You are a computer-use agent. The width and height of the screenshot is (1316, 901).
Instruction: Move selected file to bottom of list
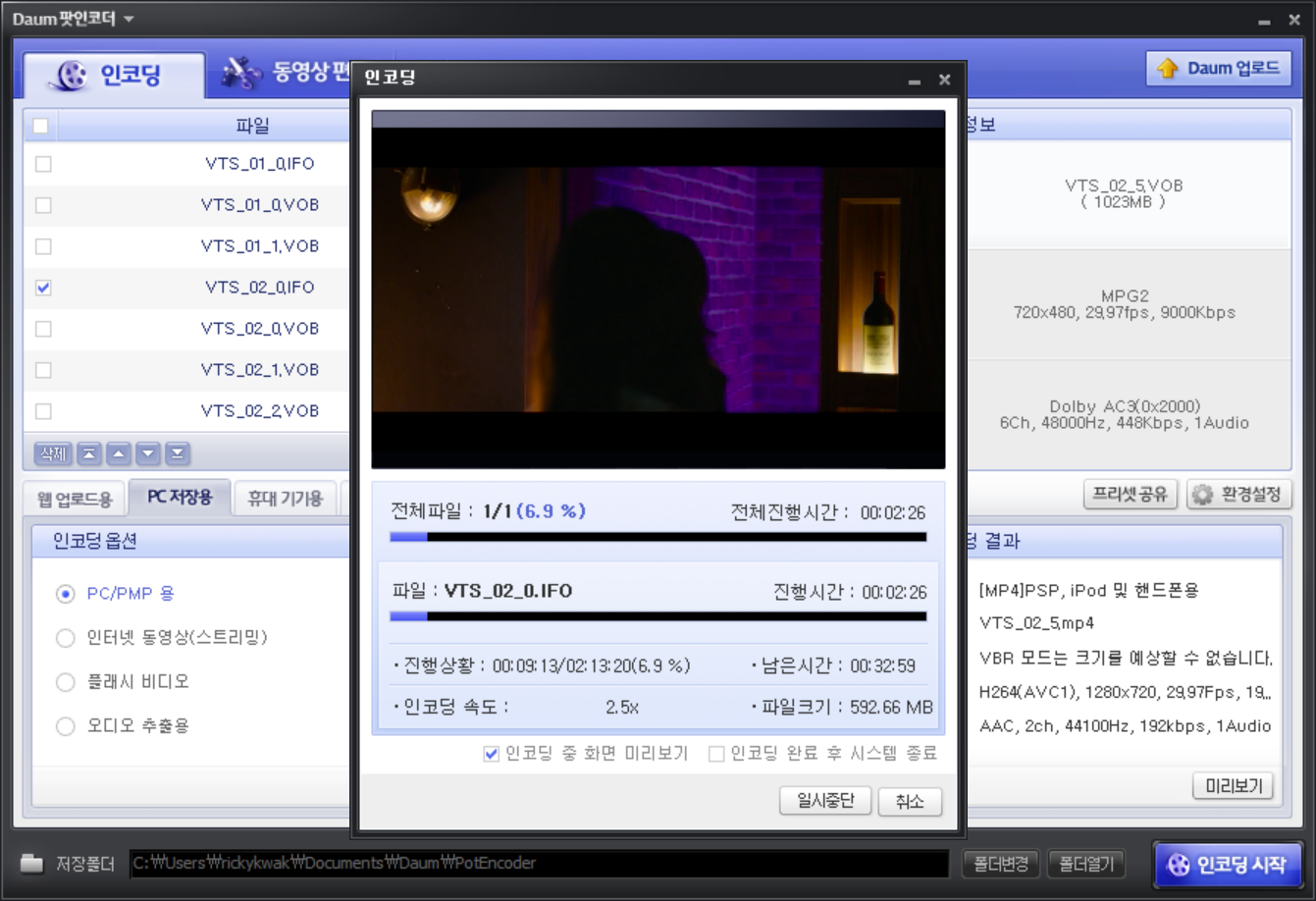[x=177, y=453]
